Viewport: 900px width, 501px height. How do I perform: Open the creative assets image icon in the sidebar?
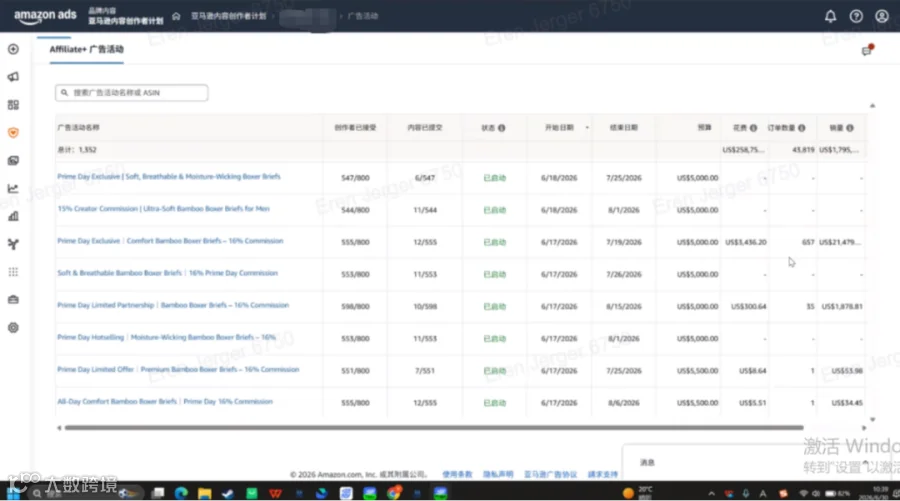click(13, 161)
